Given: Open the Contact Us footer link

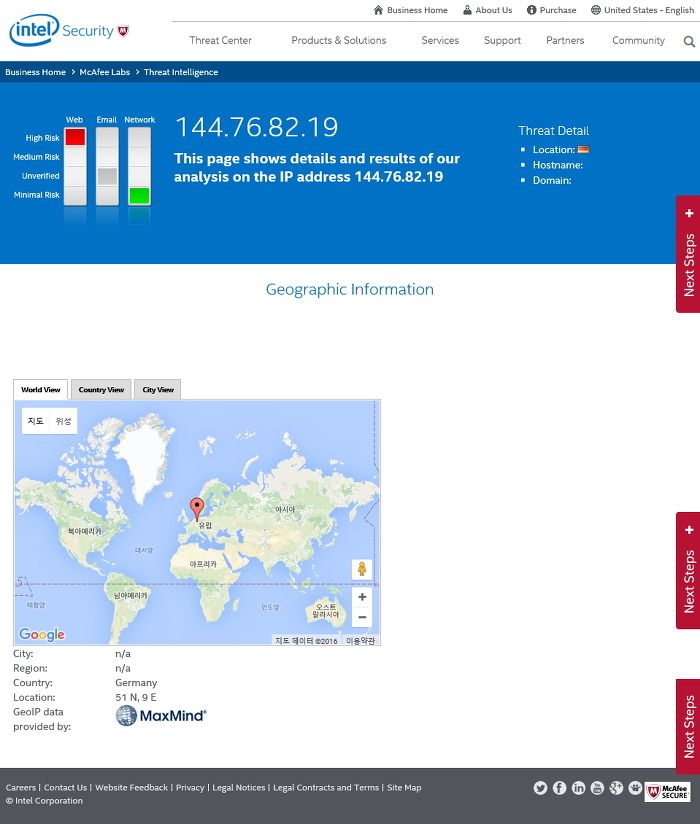Looking at the screenshot, I should (65, 787).
